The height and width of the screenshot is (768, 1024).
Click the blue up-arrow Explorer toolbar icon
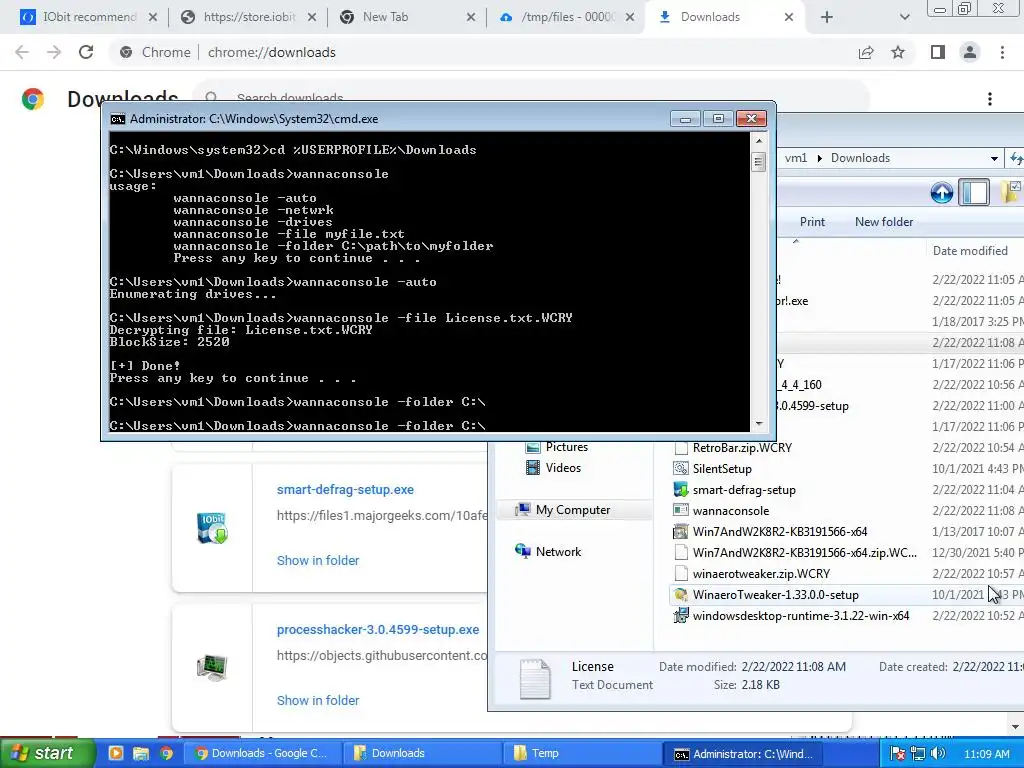(x=942, y=193)
